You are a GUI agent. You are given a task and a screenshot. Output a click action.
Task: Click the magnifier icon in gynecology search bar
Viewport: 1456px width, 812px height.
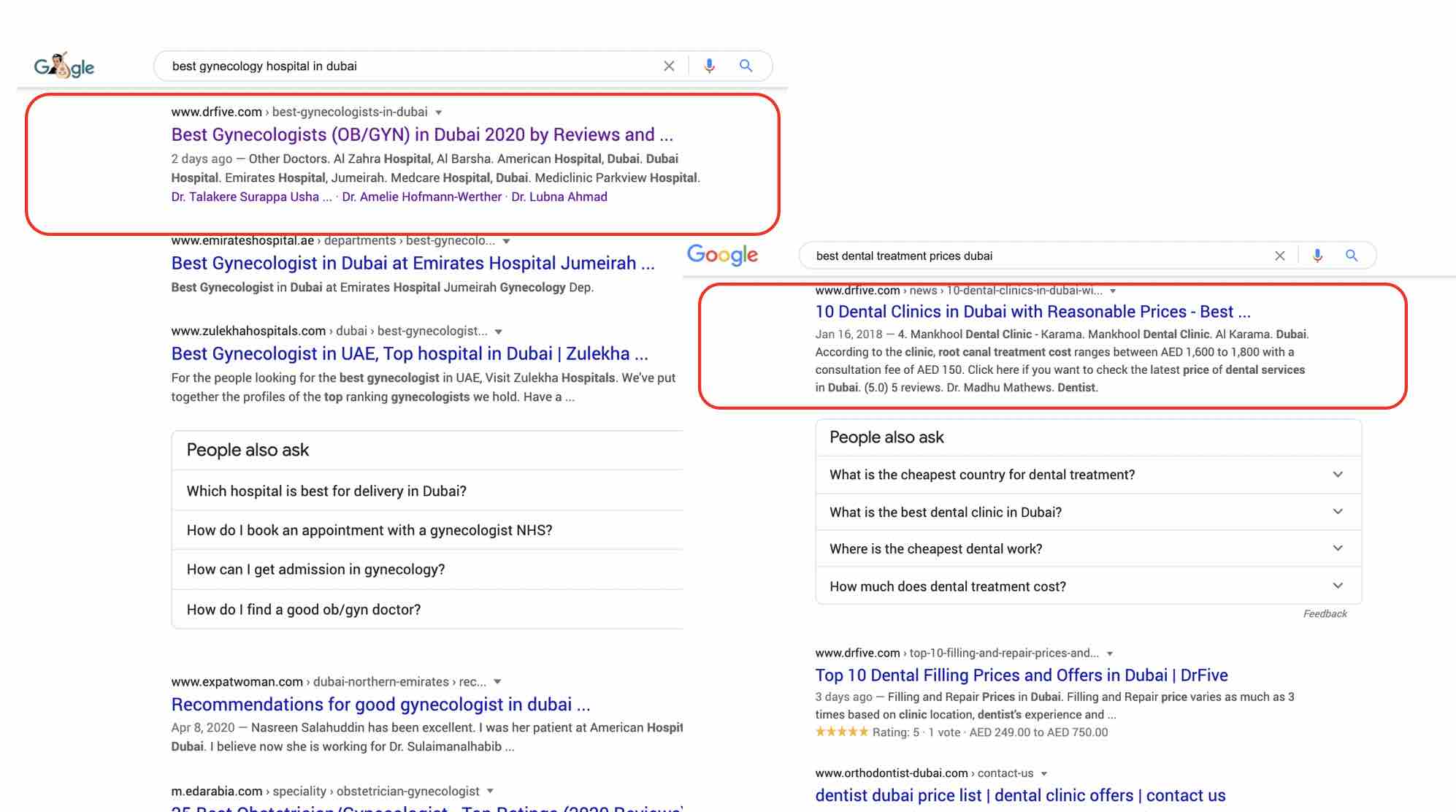point(746,66)
